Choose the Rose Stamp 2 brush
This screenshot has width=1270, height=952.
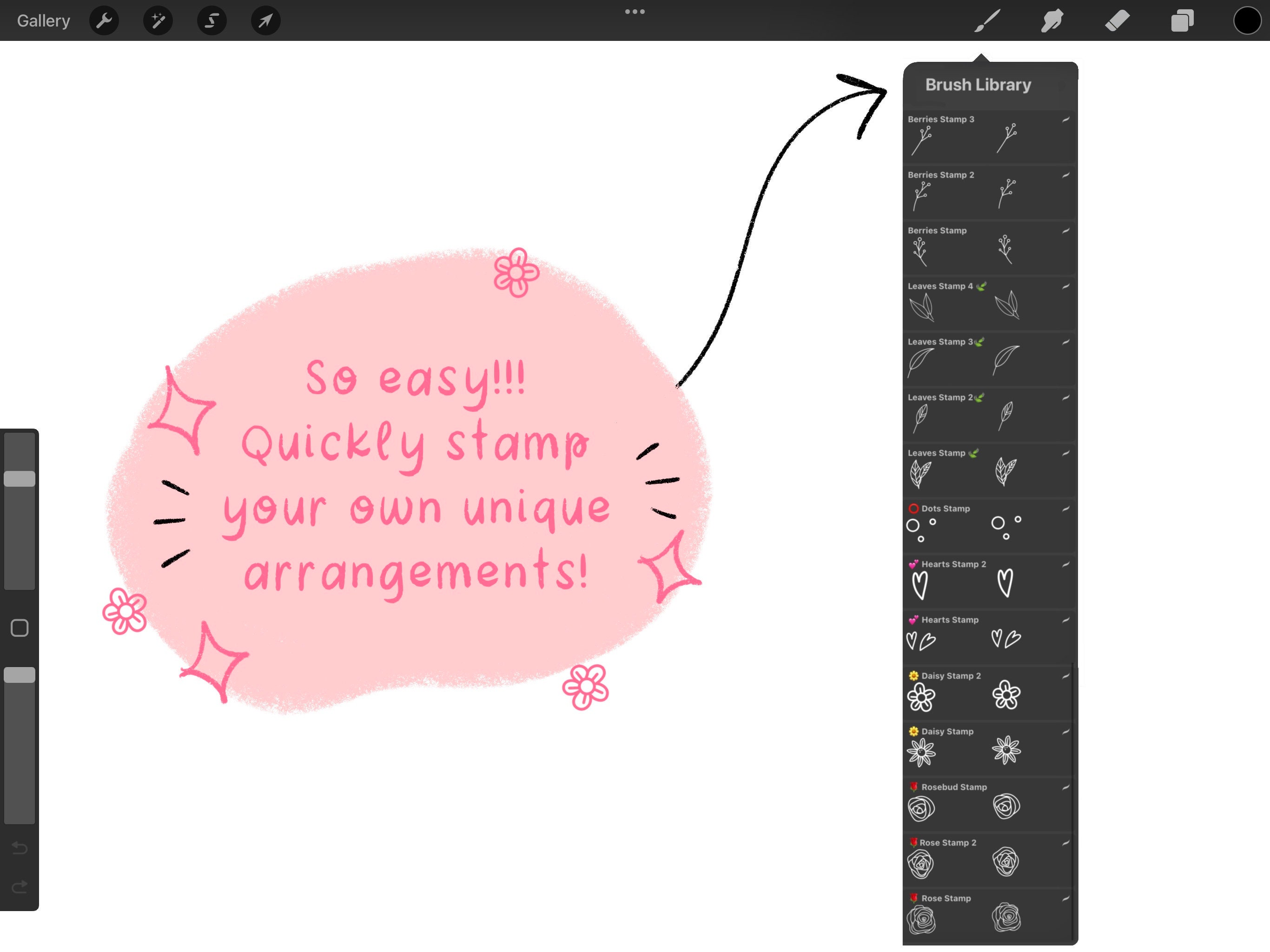click(989, 861)
